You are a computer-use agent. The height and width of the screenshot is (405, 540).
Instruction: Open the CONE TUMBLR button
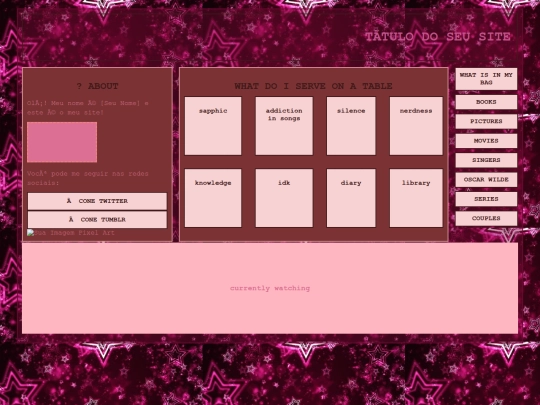[97, 219]
